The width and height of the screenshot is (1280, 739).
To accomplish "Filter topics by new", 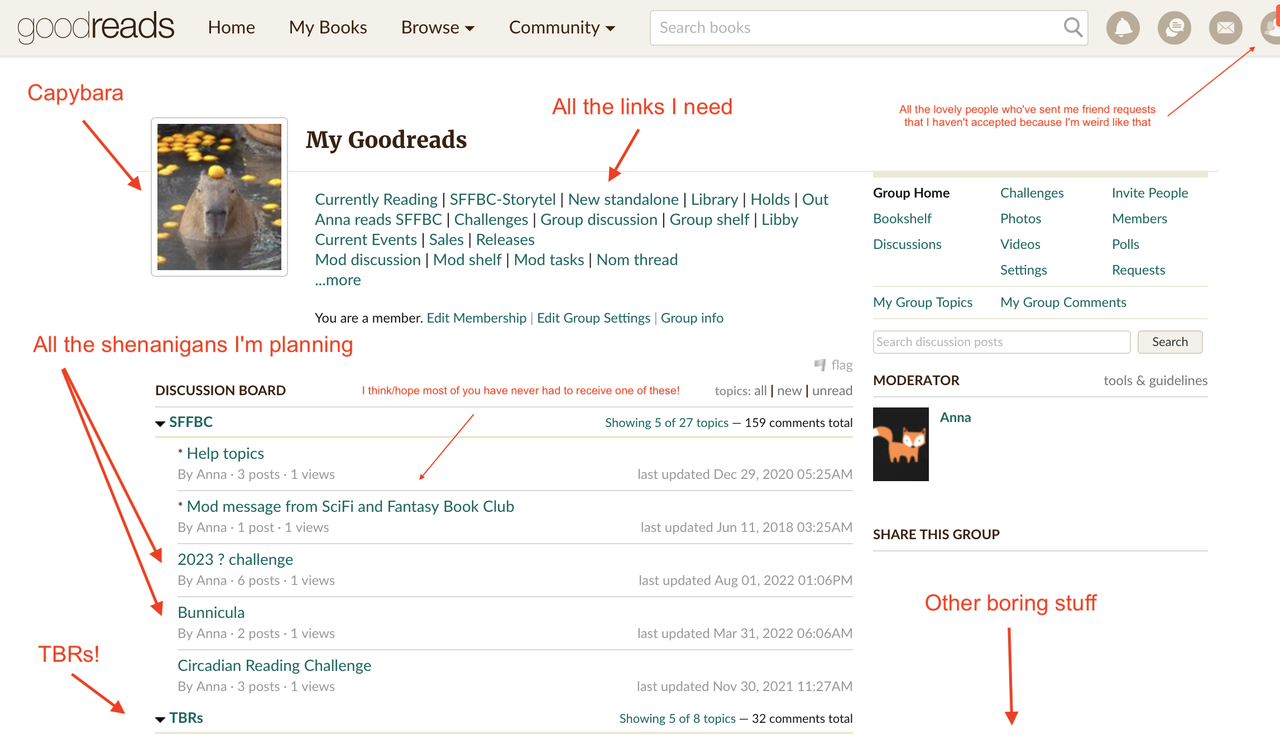I will [789, 391].
